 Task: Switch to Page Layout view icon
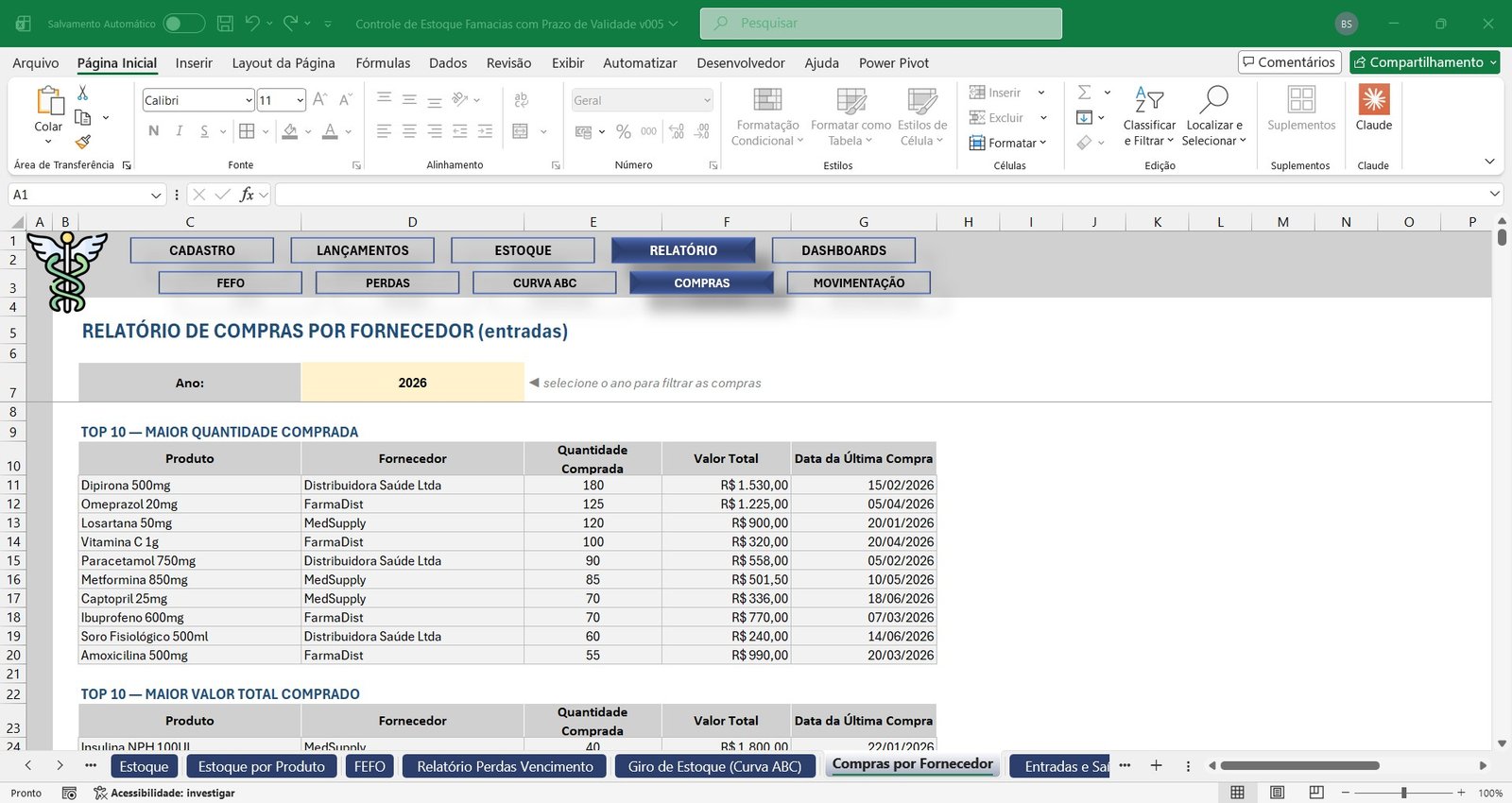tap(1277, 793)
